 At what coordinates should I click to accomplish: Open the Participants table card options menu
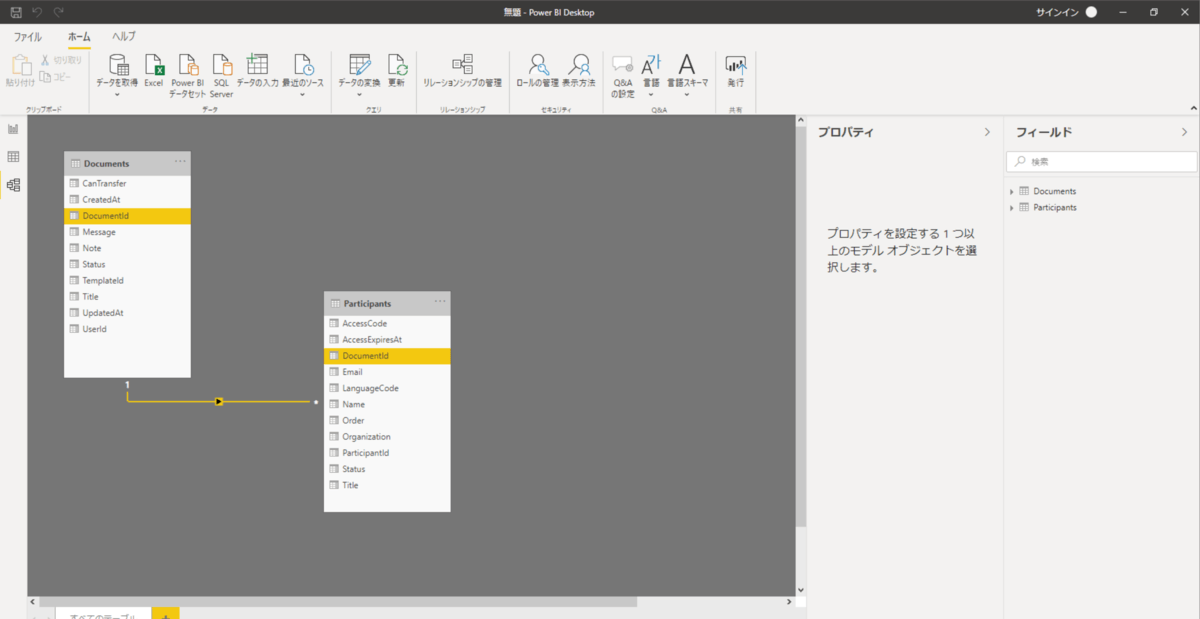[440, 302]
